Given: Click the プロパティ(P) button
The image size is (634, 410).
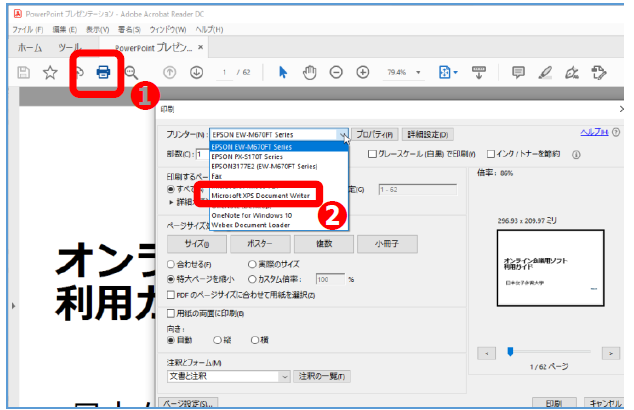Looking at the screenshot, I should click(x=375, y=135).
